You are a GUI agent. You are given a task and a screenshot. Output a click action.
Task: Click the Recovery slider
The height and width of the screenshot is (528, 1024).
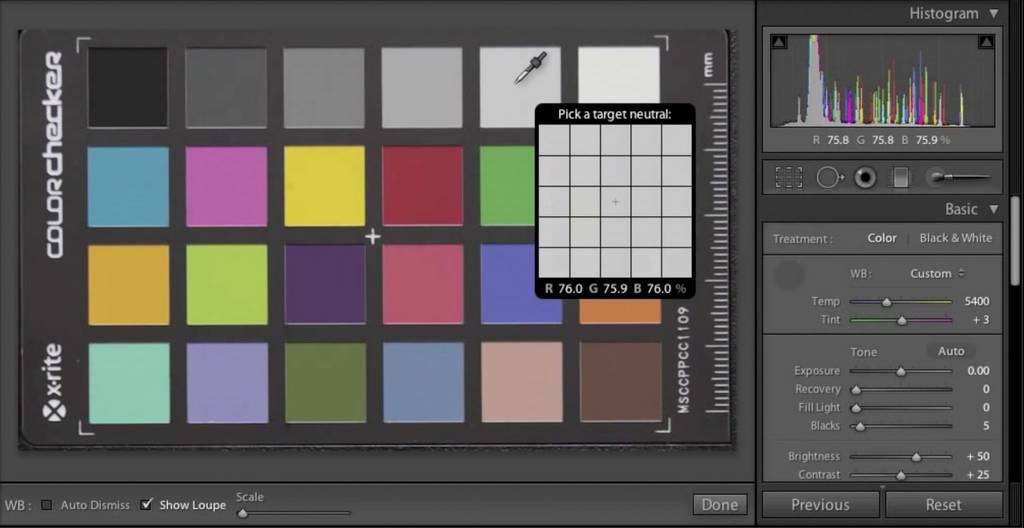pyautogui.click(x=901, y=389)
